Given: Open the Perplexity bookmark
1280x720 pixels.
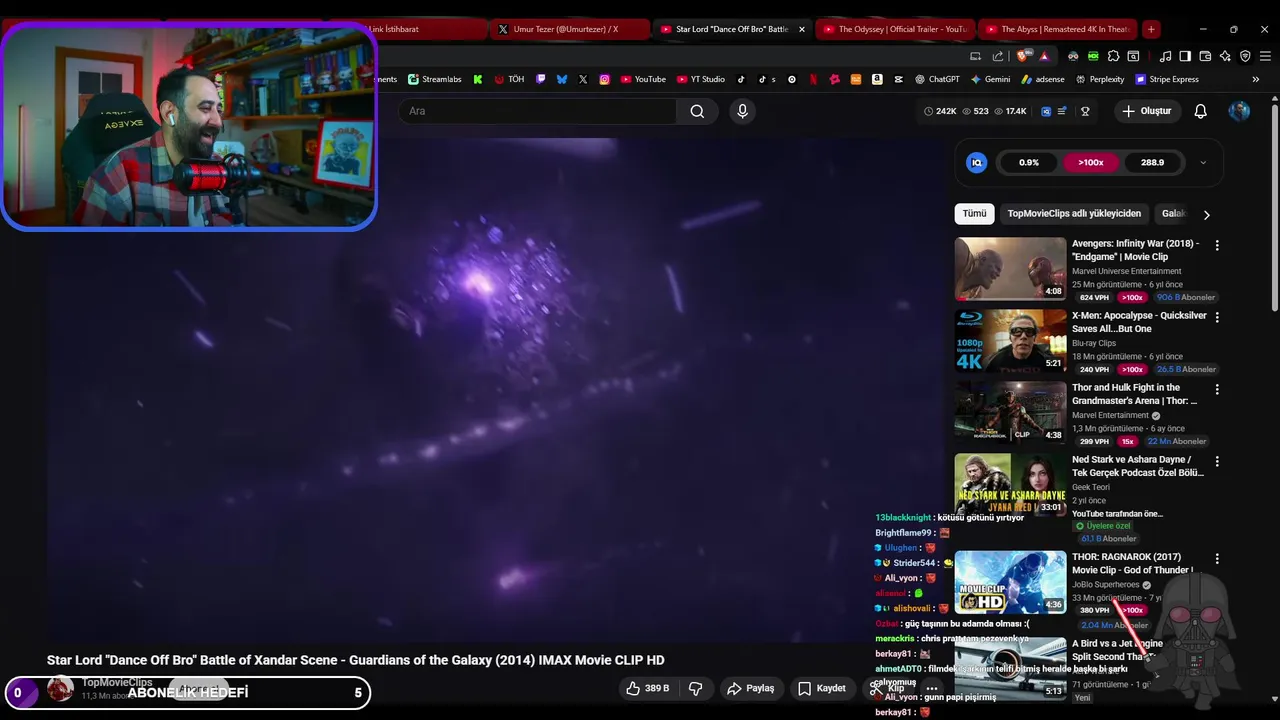Looking at the screenshot, I should click(x=1099, y=79).
